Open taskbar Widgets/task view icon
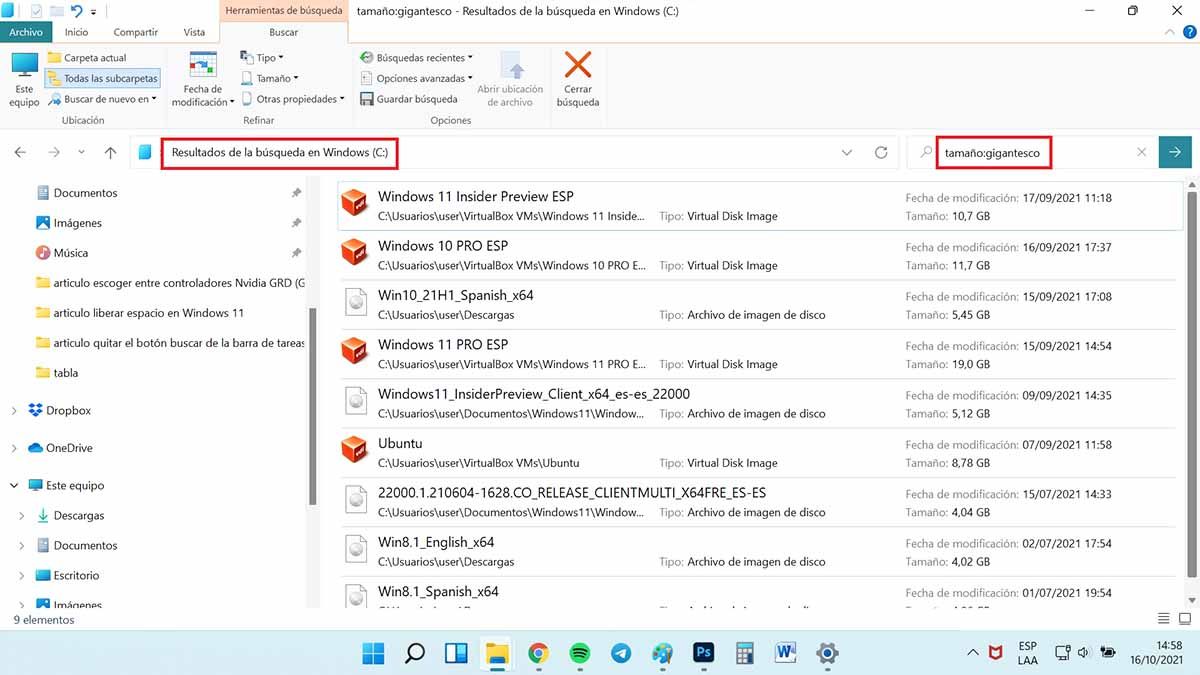This screenshot has width=1200, height=675. (x=455, y=653)
